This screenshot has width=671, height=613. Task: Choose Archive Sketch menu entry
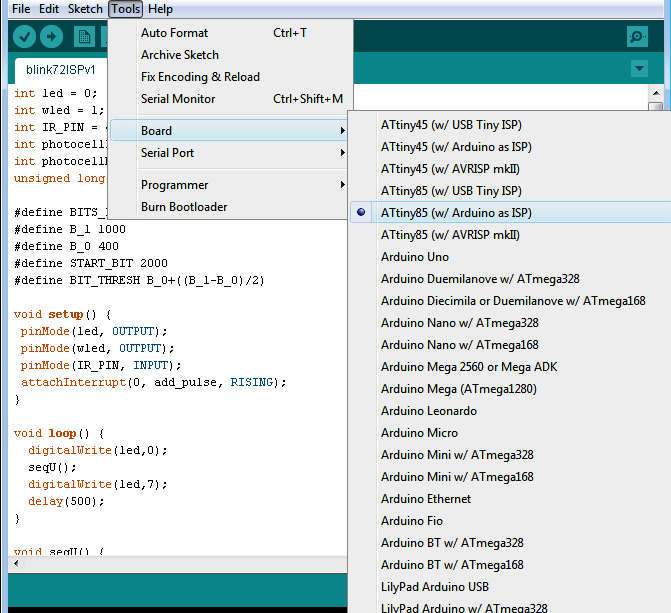click(x=232, y=55)
